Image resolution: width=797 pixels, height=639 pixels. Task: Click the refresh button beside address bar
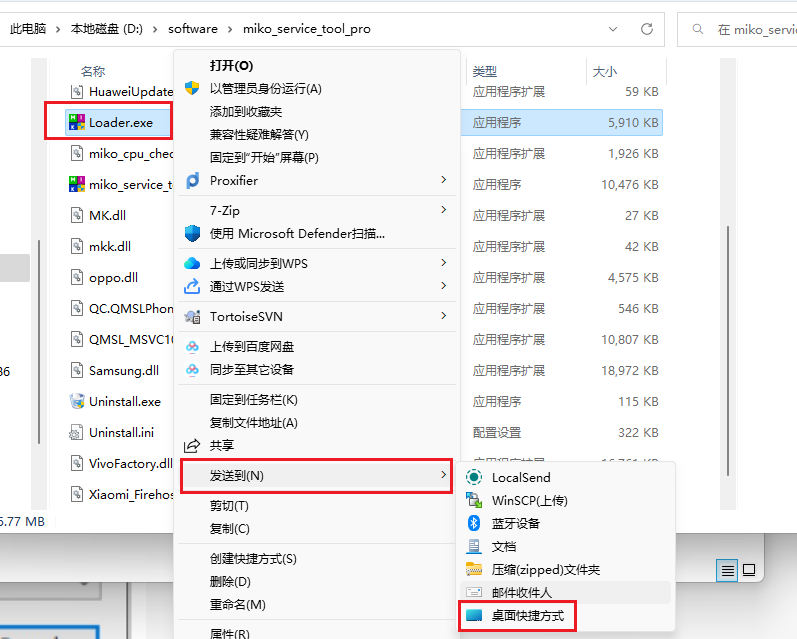[647, 29]
